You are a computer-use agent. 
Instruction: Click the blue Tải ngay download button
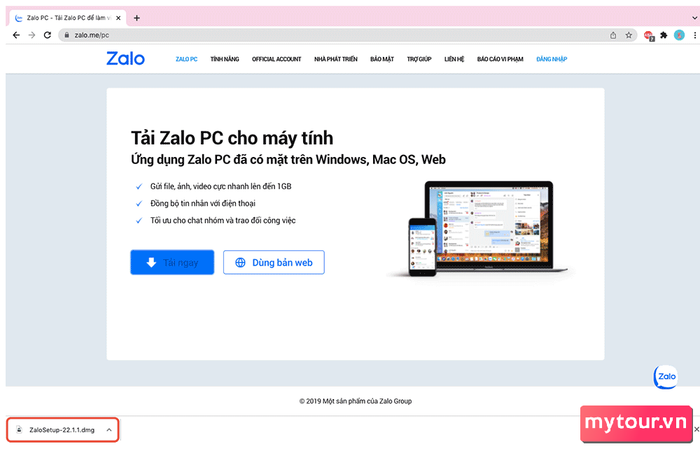tap(172, 262)
